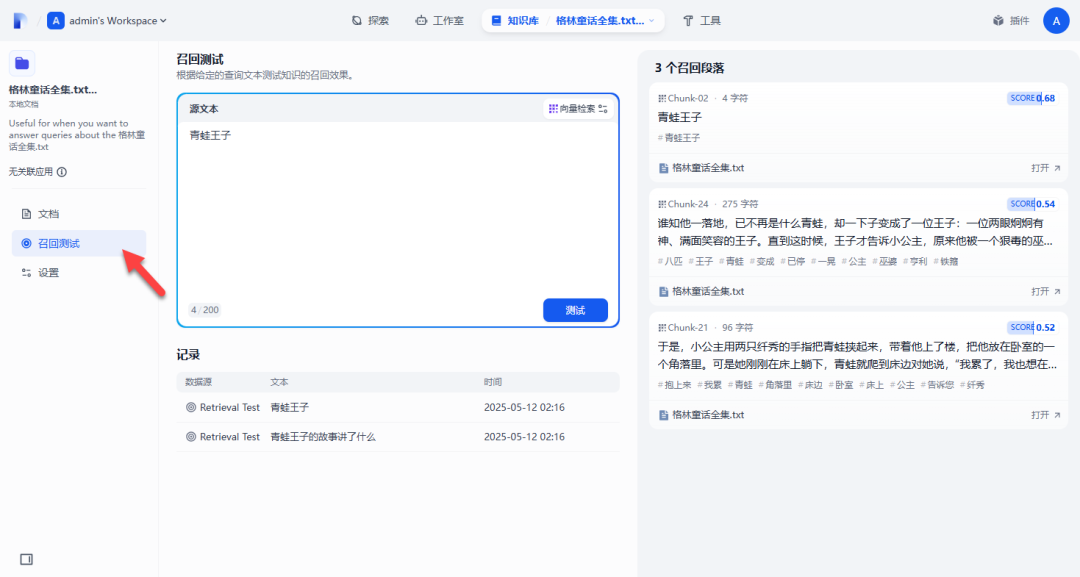Click the #纤秀 keyword tag
This screenshot has width=1080, height=577.
[x=973, y=385]
